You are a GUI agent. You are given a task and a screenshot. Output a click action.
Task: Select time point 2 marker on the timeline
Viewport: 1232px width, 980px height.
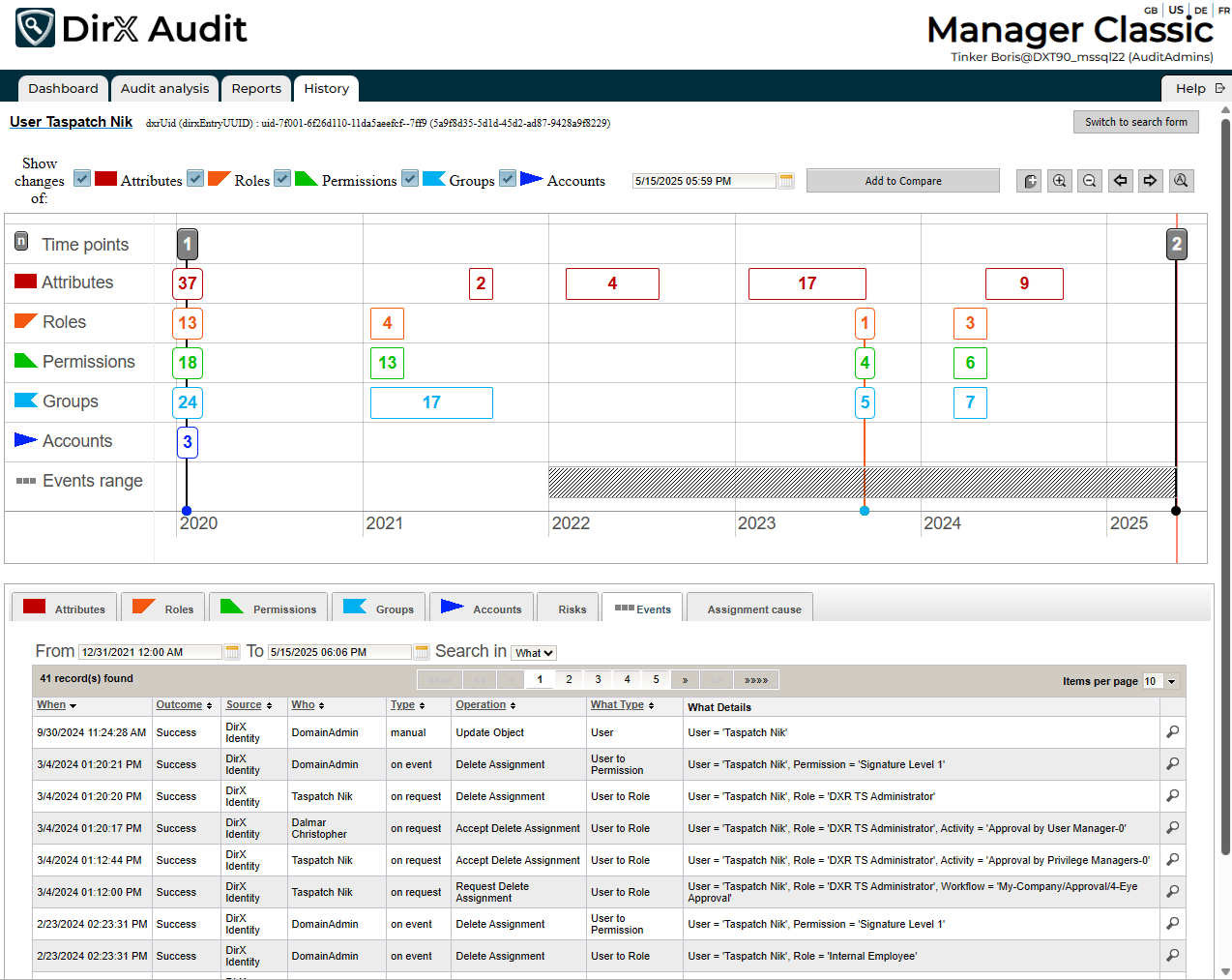(1176, 244)
